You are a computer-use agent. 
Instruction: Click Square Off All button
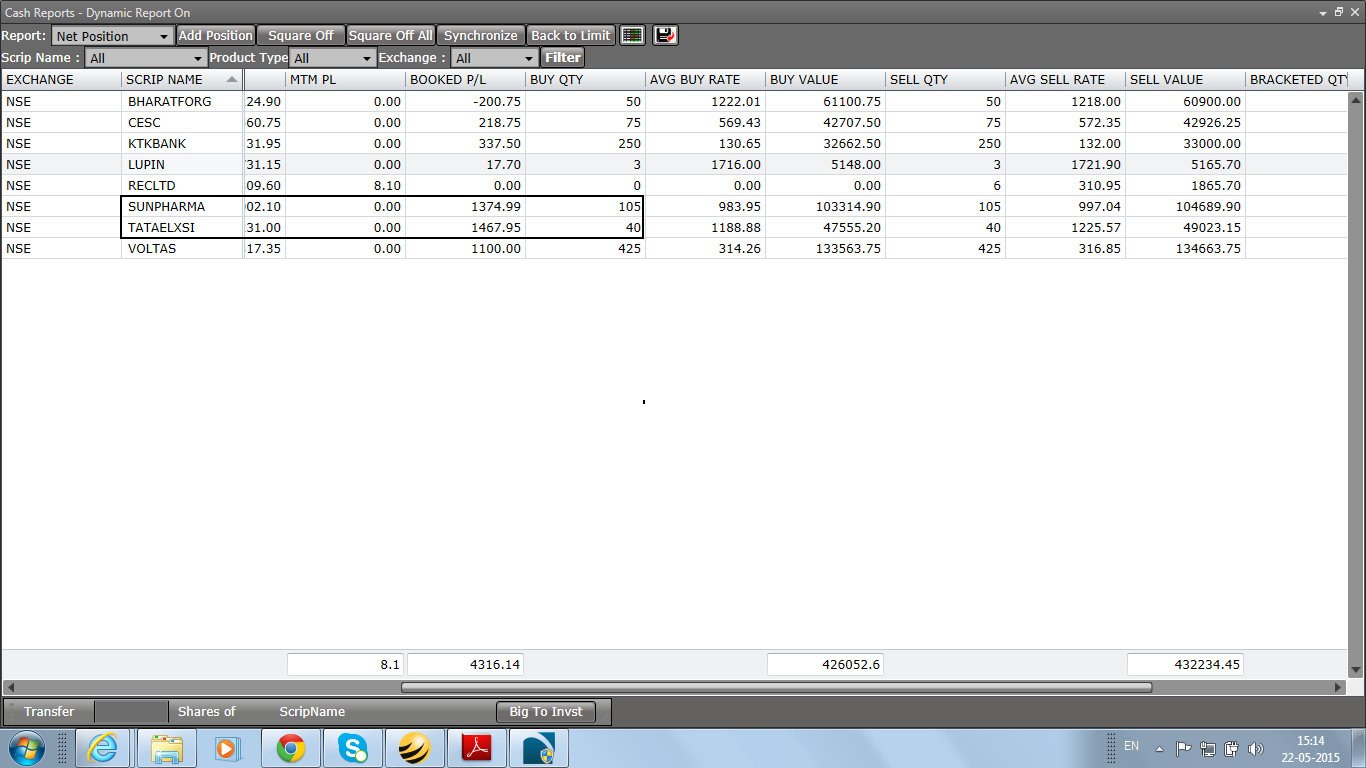tap(391, 35)
